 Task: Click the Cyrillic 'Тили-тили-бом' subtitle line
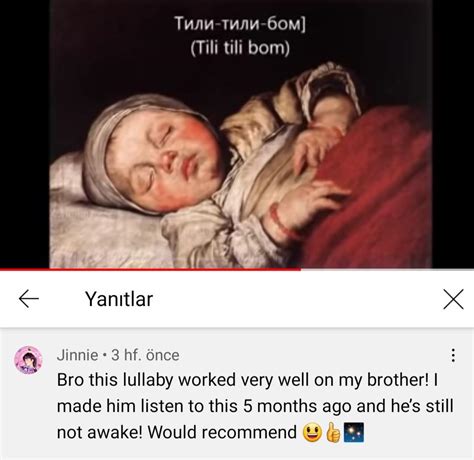tap(240, 24)
